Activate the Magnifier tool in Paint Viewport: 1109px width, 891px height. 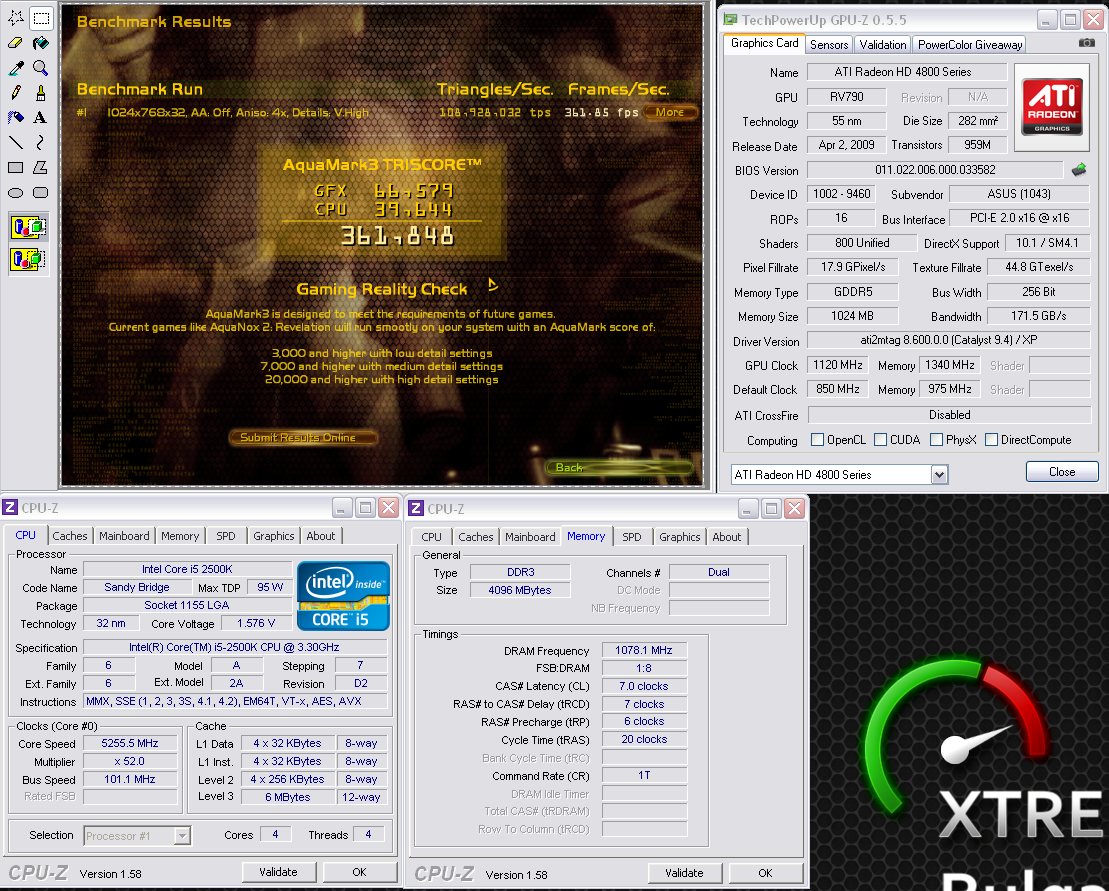point(41,68)
